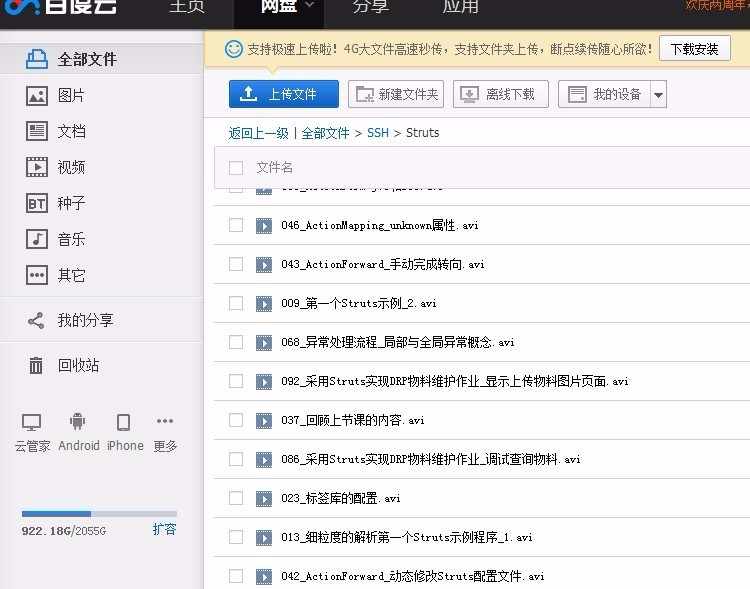This screenshot has height=589, width=750.
Task: Click the 更多 three-dots icon
Action: (165, 421)
